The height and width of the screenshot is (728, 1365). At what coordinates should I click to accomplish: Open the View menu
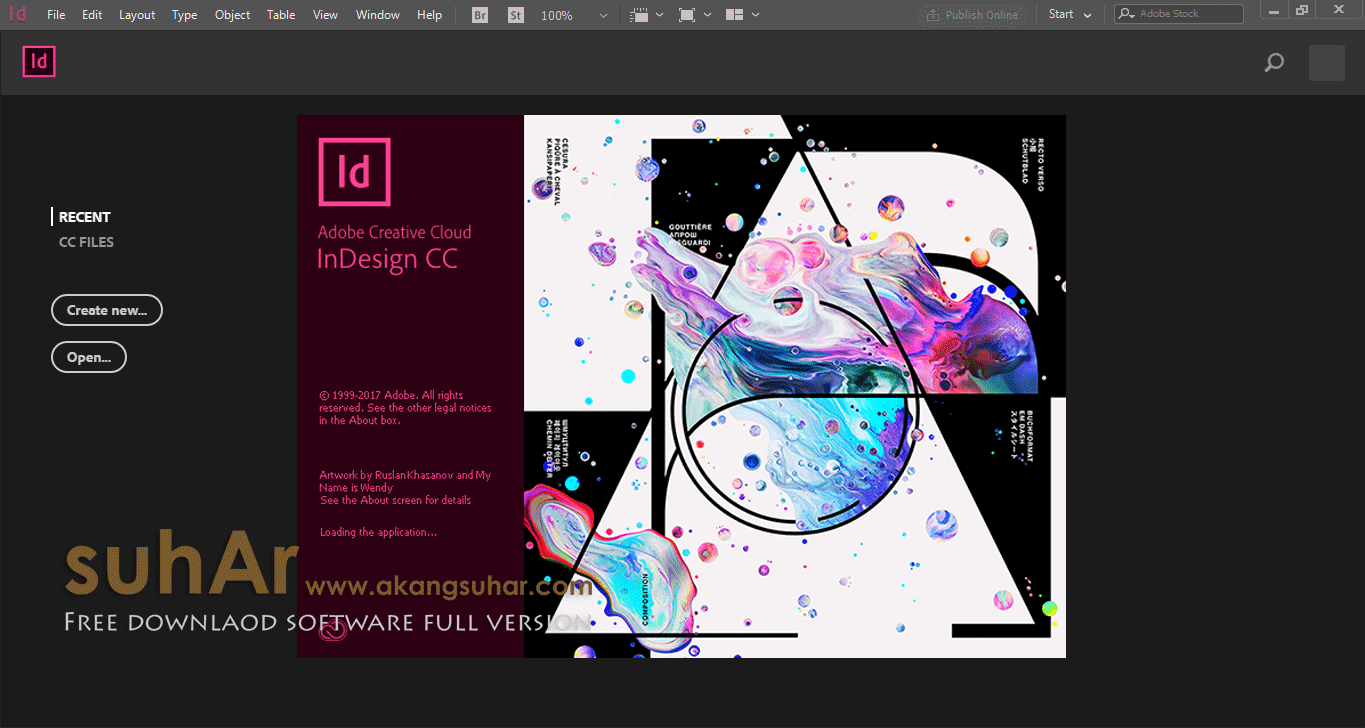click(x=325, y=15)
